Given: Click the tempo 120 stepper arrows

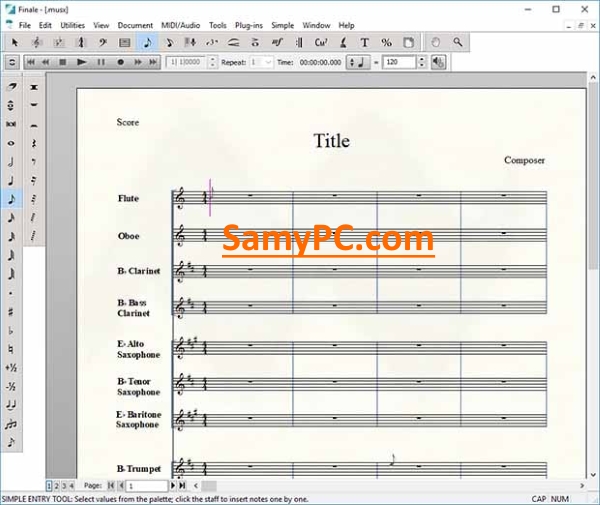Looking at the screenshot, I should pyautogui.click(x=421, y=62).
